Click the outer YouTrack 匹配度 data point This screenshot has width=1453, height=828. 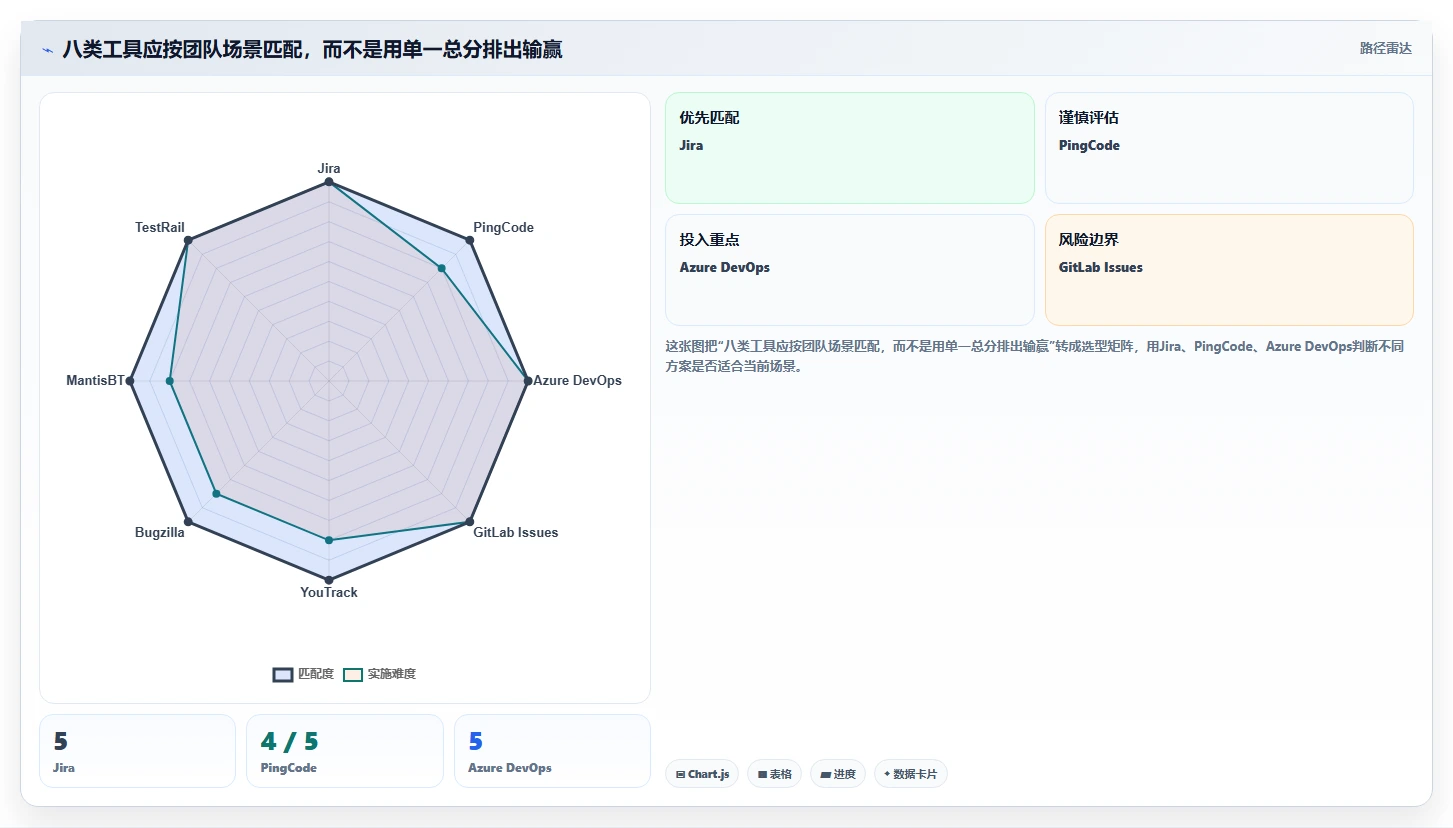[x=329, y=579]
